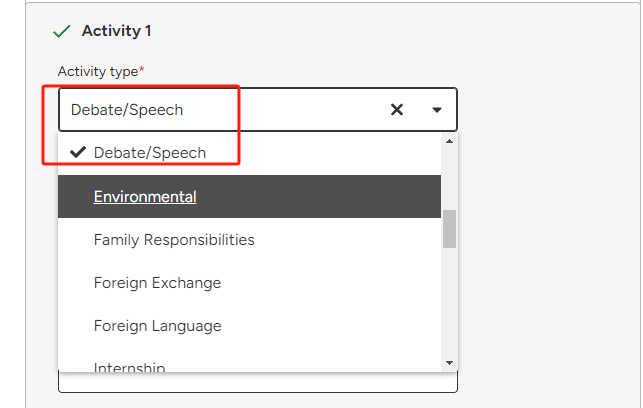The height and width of the screenshot is (408, 643).
Task: Clear the Debate/Speech selection with the X icon
Action: click(397, 110)
